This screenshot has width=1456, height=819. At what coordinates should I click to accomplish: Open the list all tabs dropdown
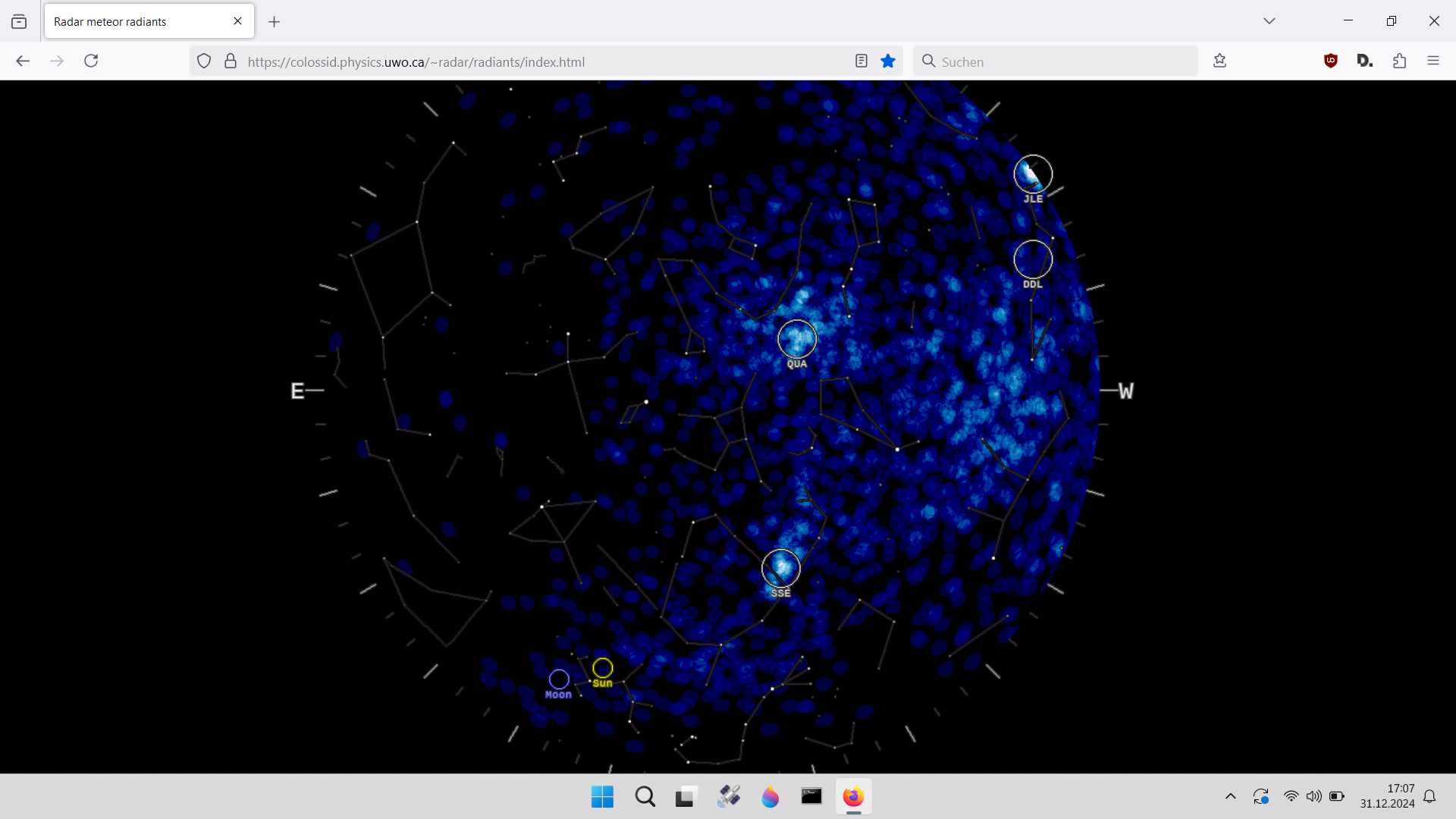(1269, 21)
